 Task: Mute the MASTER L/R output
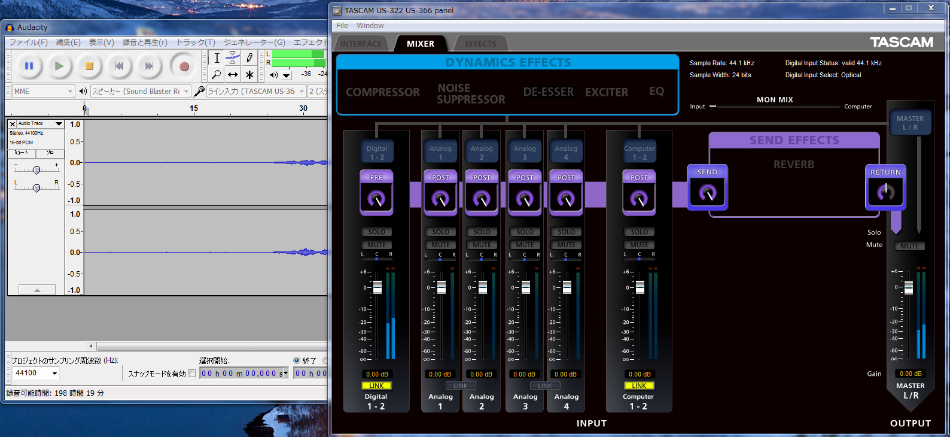click(909, 246)
